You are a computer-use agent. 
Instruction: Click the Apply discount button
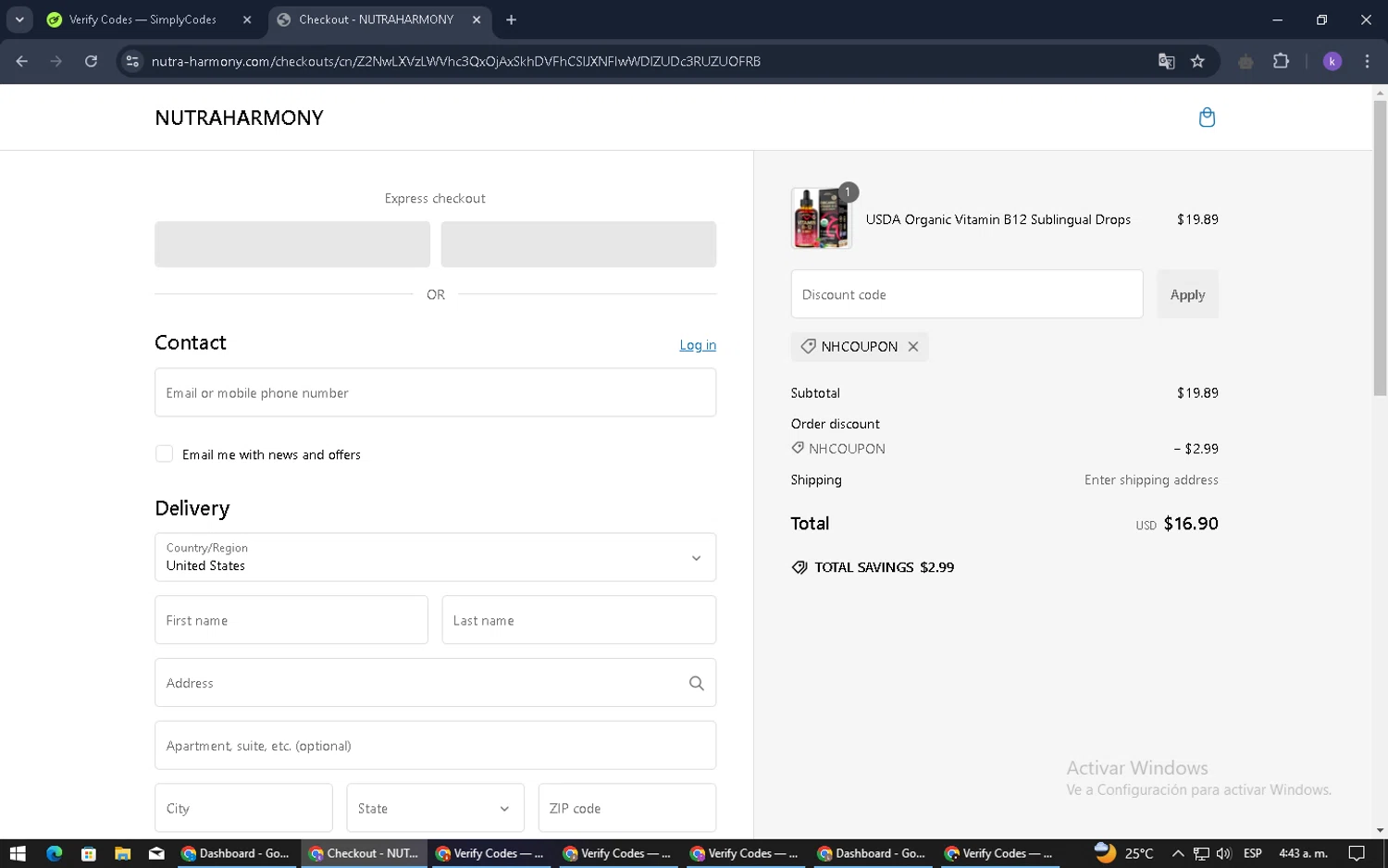coord(1187,294)
